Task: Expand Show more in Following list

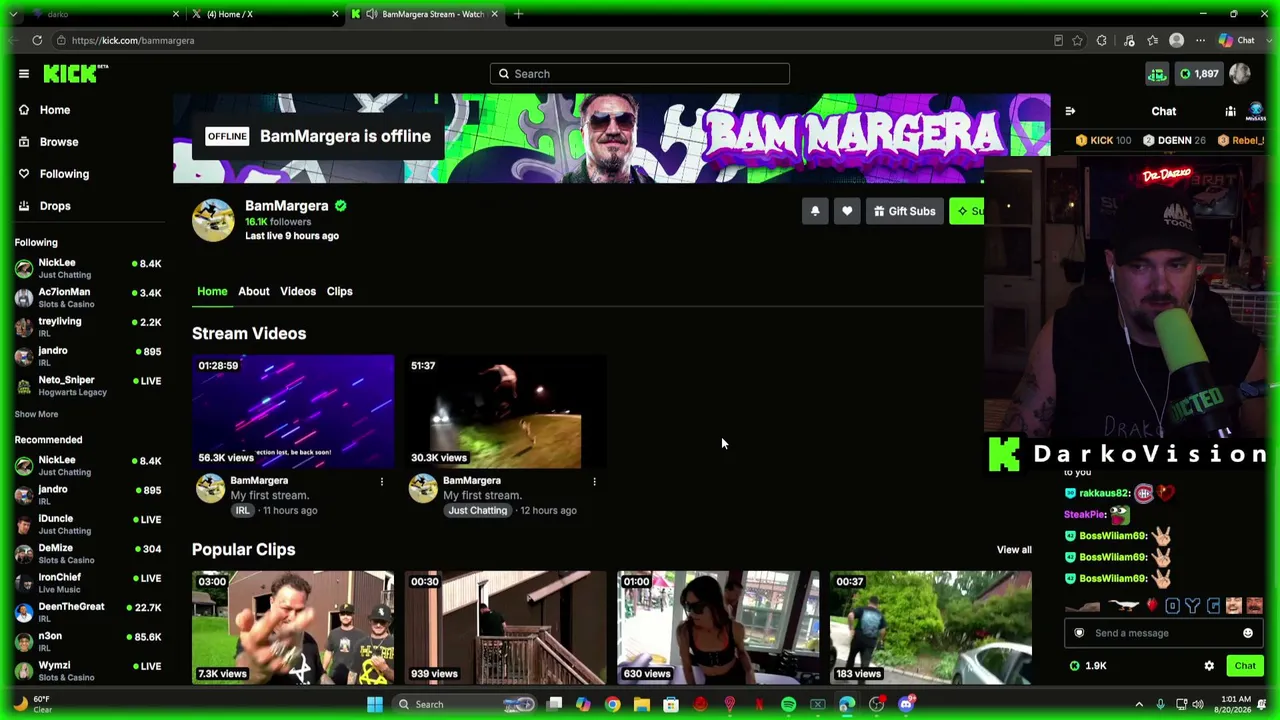Action: [36, 414]
